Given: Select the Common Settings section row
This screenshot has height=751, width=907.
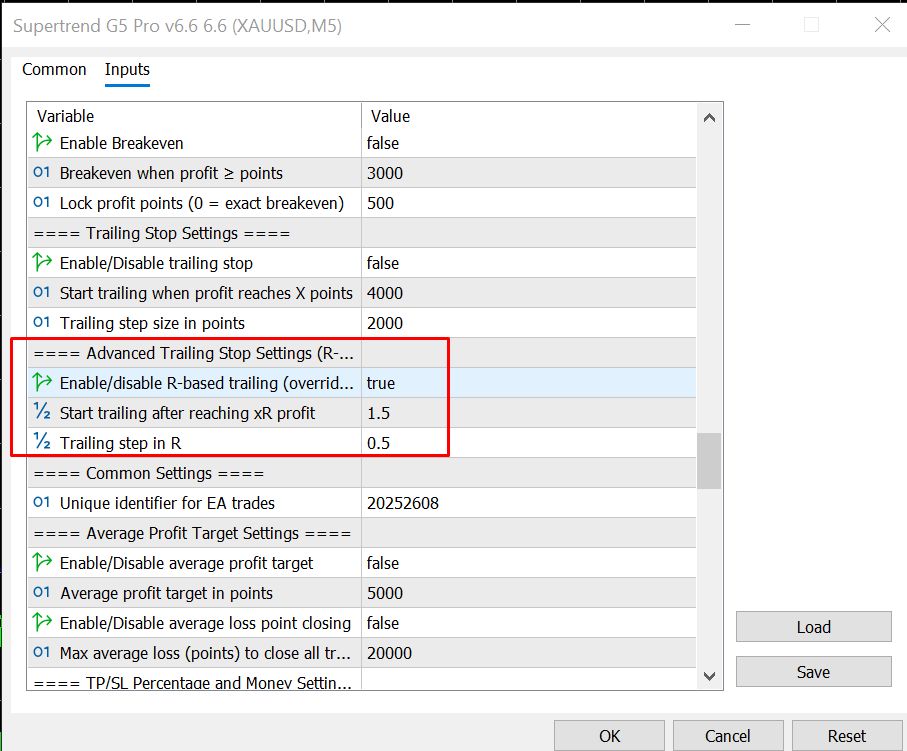Looking at the screenshot, I should 362,473.
